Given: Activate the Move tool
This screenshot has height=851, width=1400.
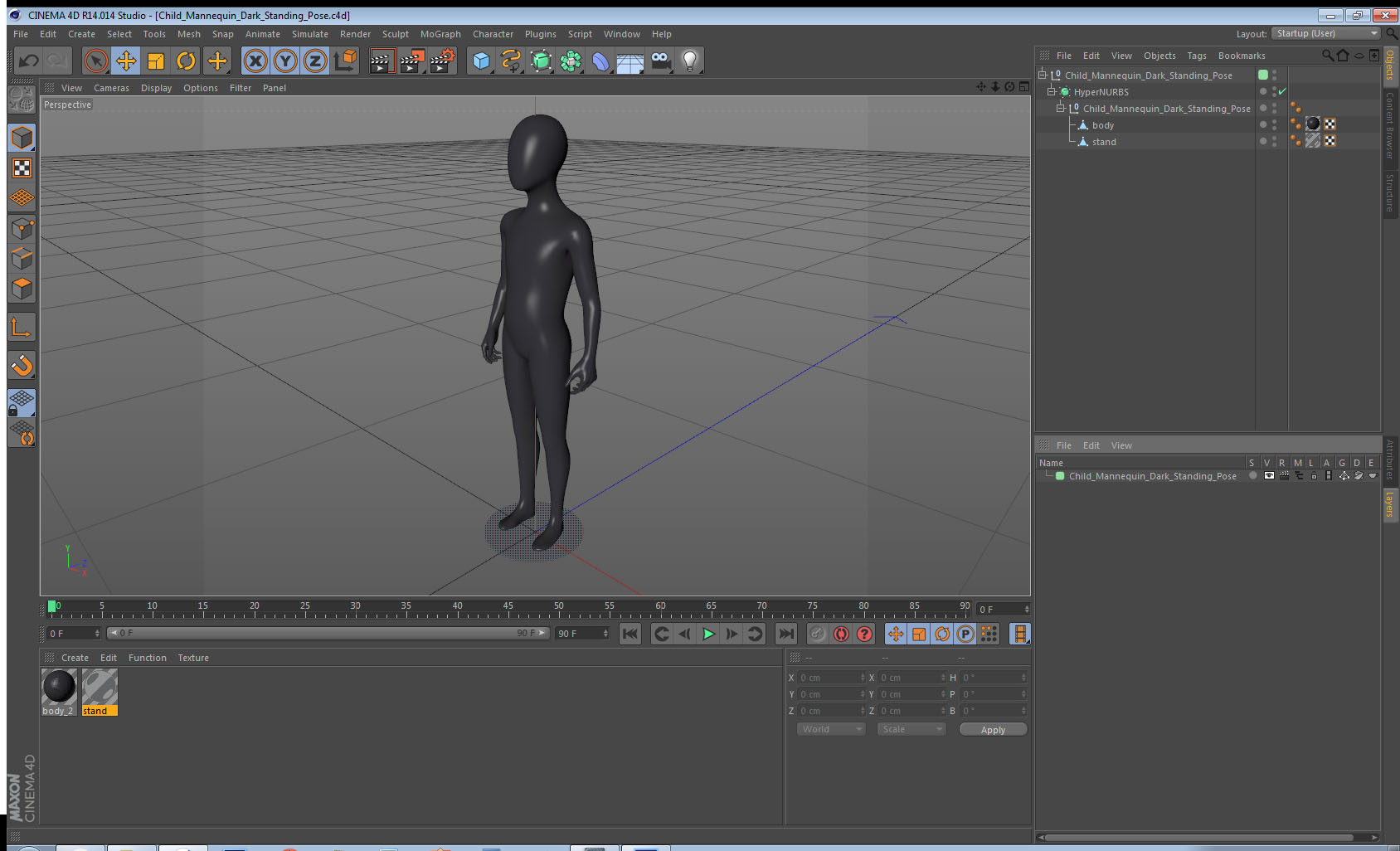Looking at the screenshot, I should click(x=126, y=61).
